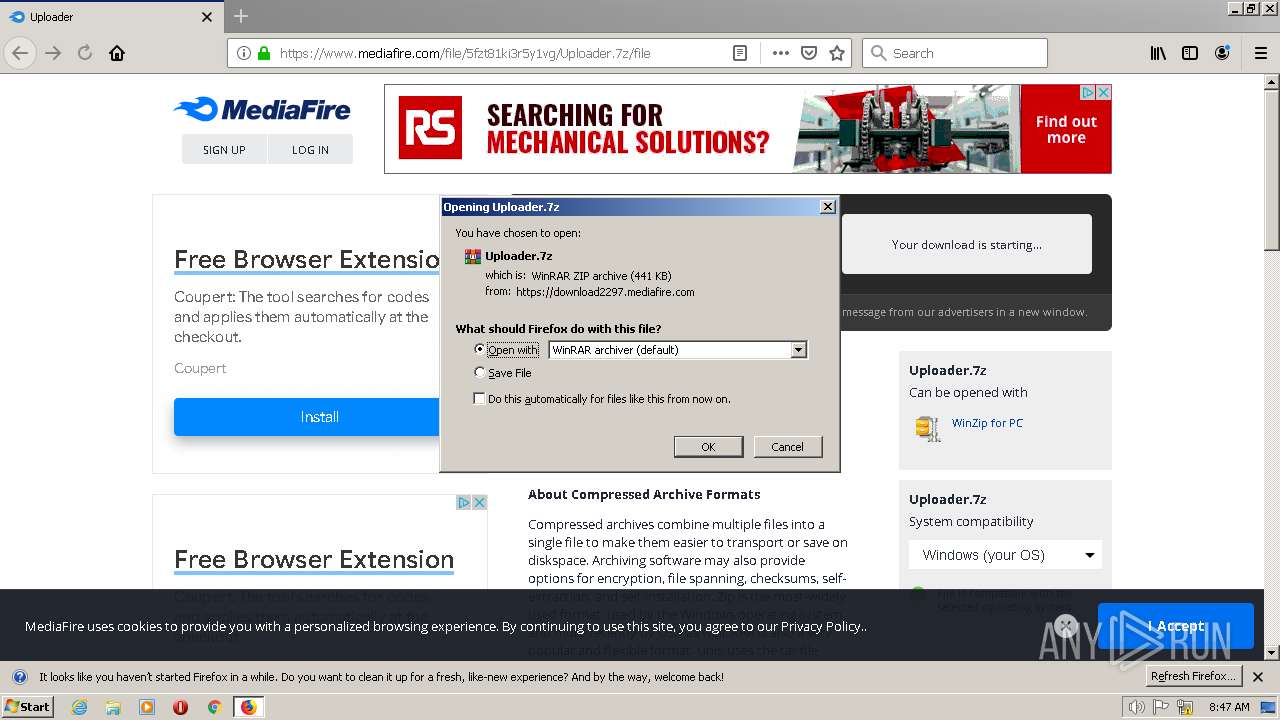Click the taskbar clock 8:47 AM
The height and width of the screenshot is (720, 1280).
pos(1229,707)
